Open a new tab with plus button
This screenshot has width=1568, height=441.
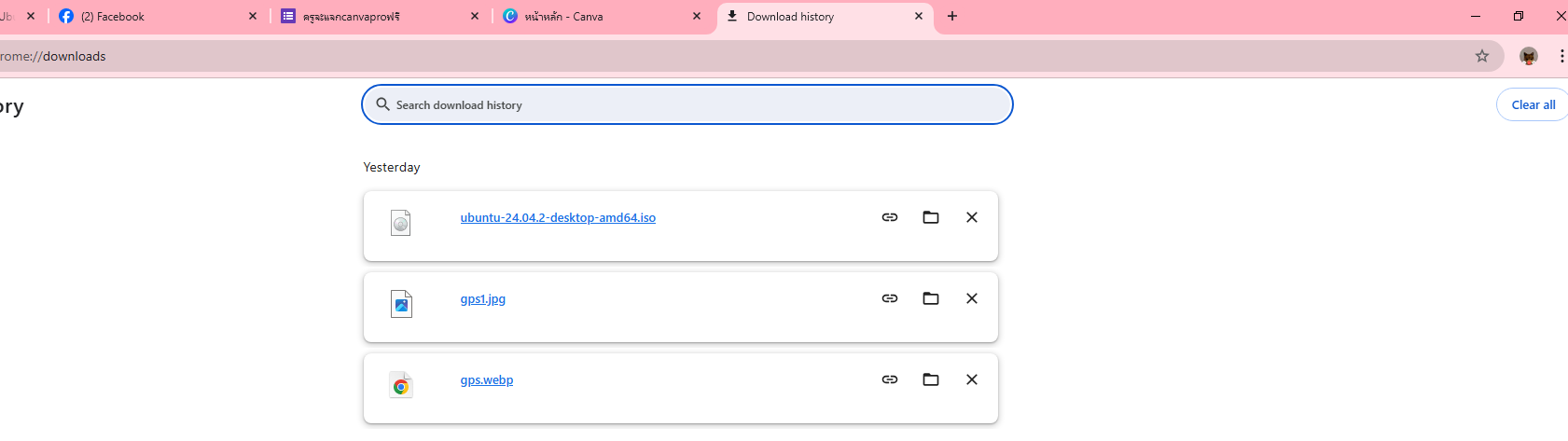tap(952, 16)
